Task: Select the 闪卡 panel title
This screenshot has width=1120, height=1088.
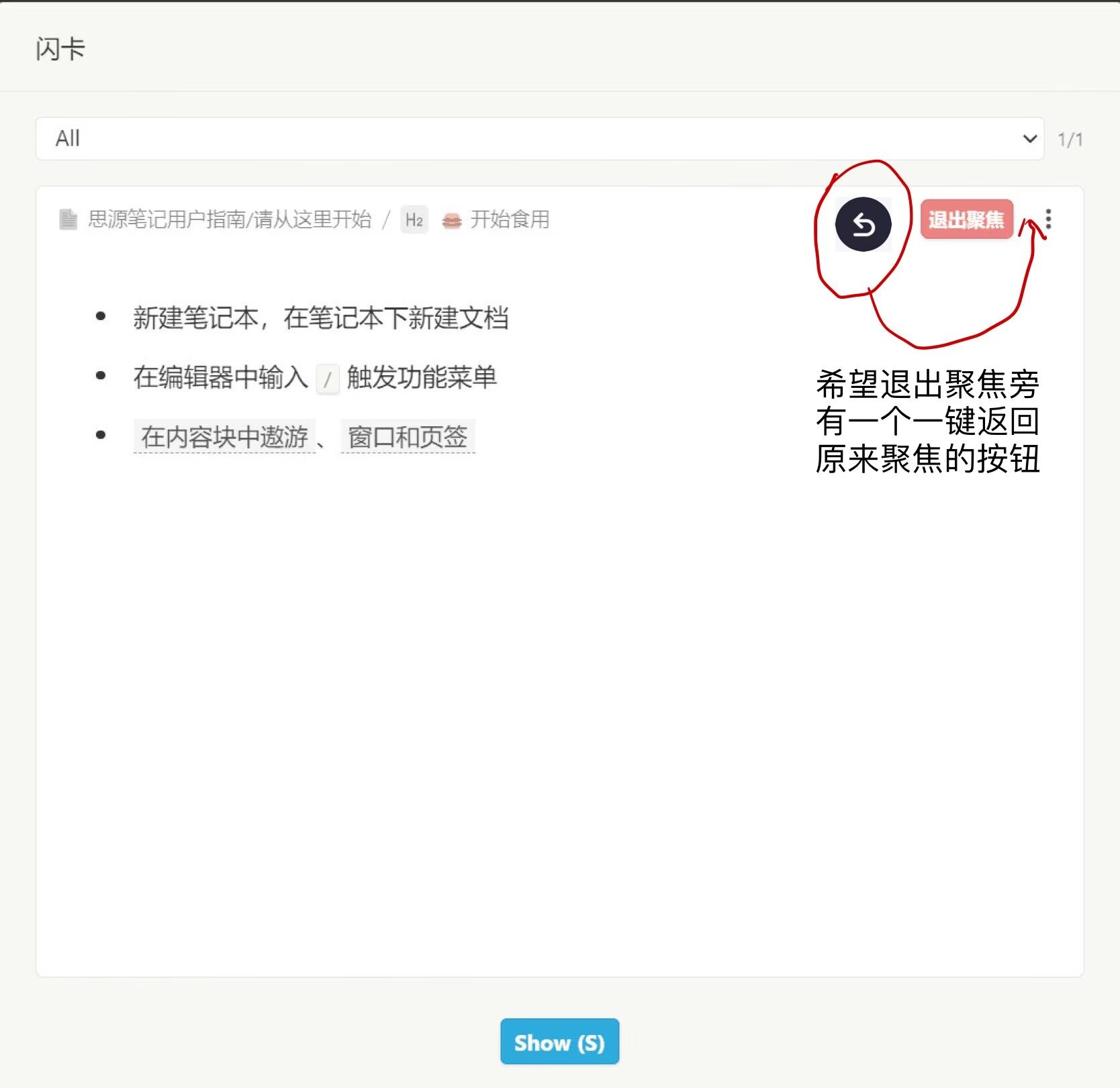Action: coord(60,49)
